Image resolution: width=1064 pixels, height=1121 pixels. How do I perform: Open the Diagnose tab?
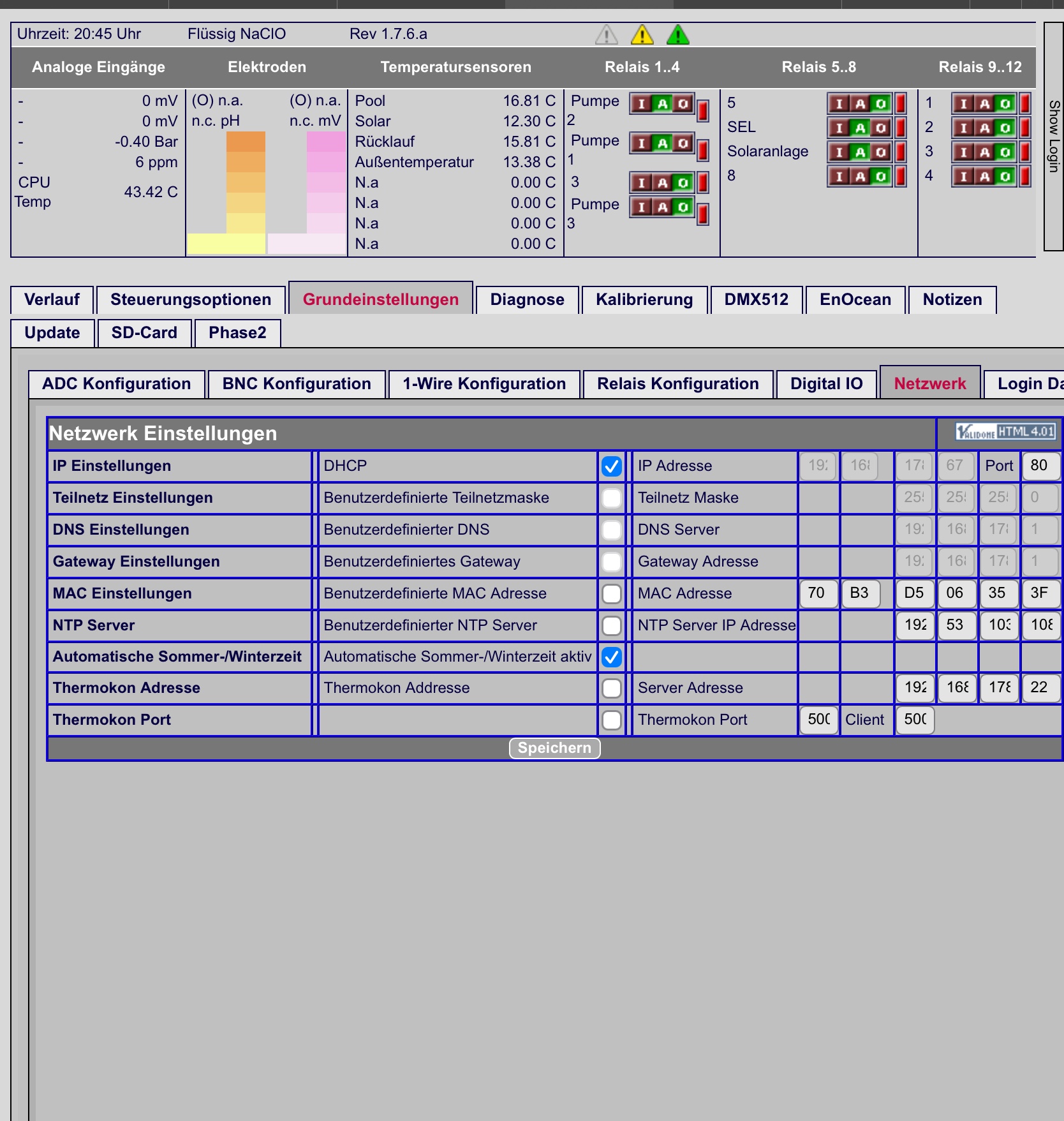coord(527,300)
